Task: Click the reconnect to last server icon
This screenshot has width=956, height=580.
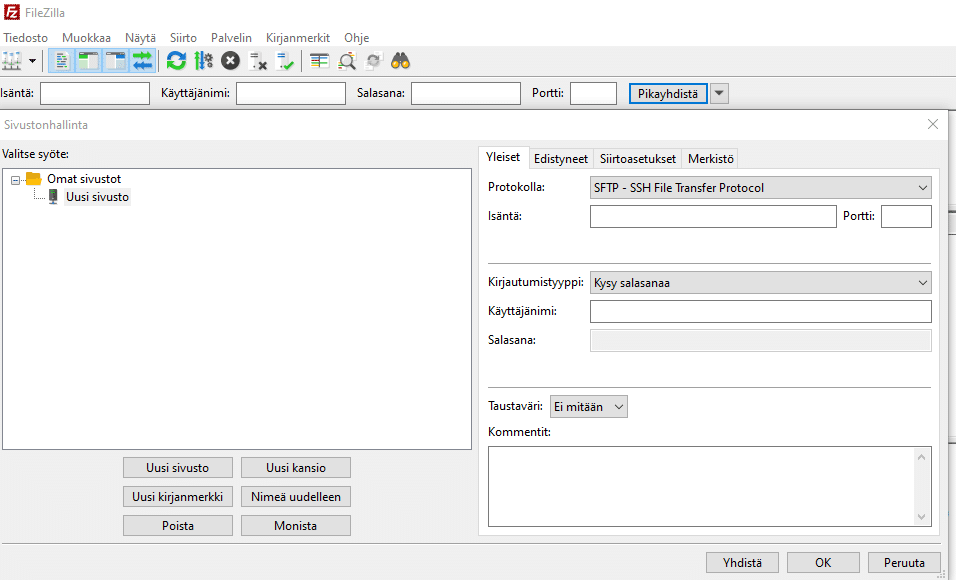Action: click(285, 61)
